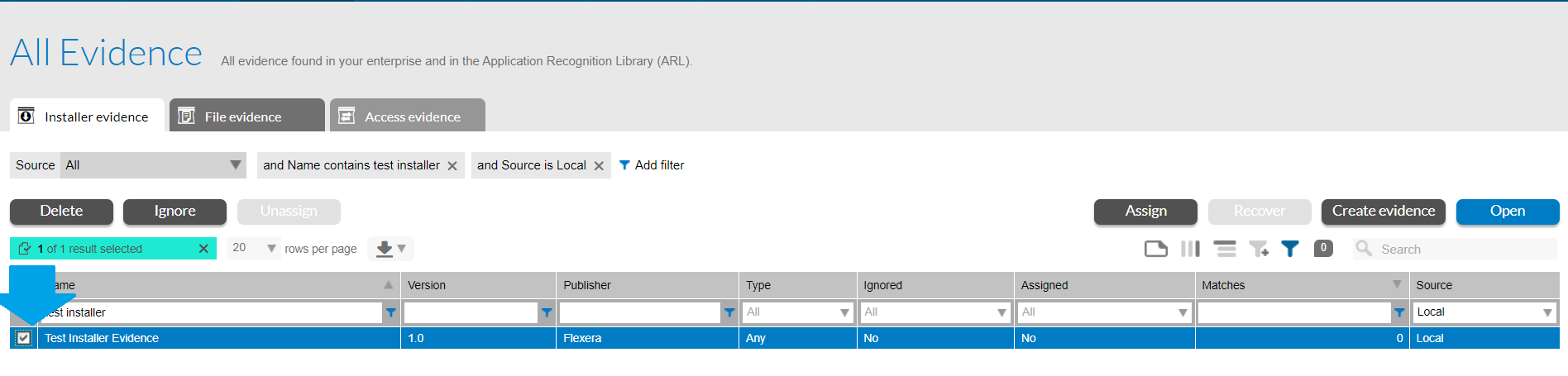
Task: Click the Assign button
Action: 1145,212
